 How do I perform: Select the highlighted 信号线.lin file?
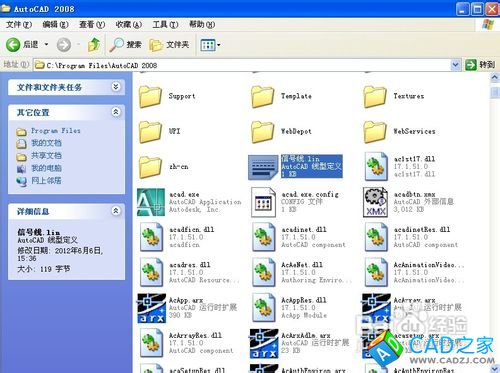pos(295,166)
